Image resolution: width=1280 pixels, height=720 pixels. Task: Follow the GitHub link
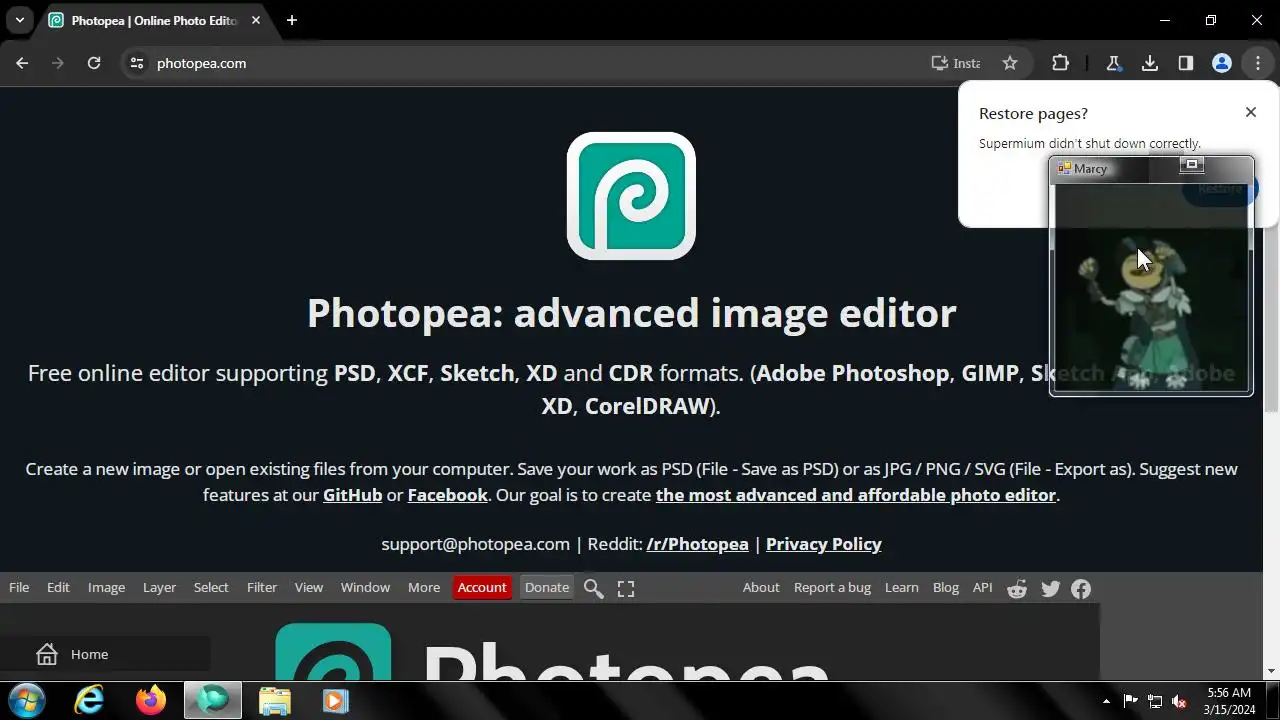pos(353,495)
